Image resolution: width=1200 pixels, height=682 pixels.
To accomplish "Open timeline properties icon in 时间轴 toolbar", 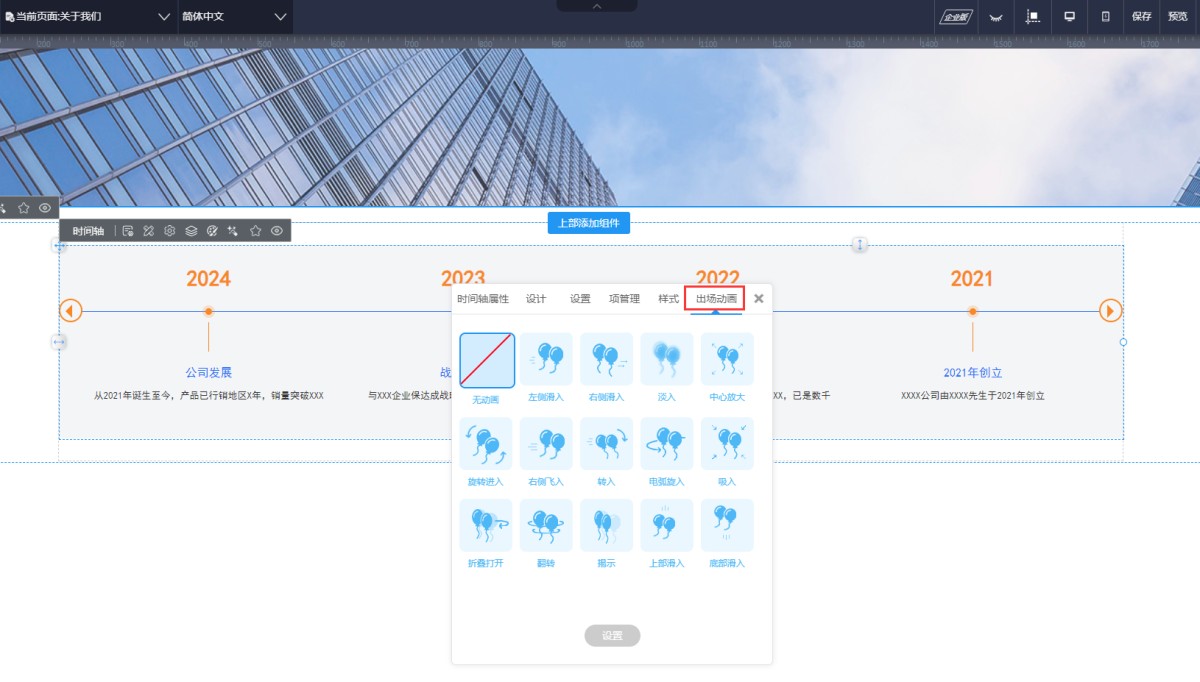I will pyautogui.click(x=128, y=231).
